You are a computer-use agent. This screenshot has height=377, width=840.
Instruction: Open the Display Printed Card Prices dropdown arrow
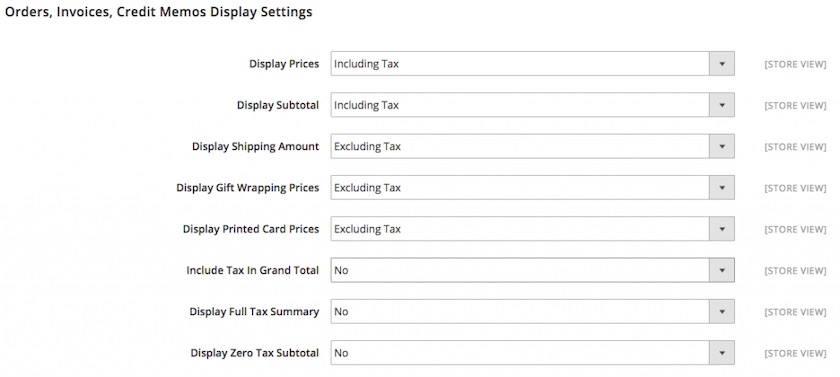(722, 229)
